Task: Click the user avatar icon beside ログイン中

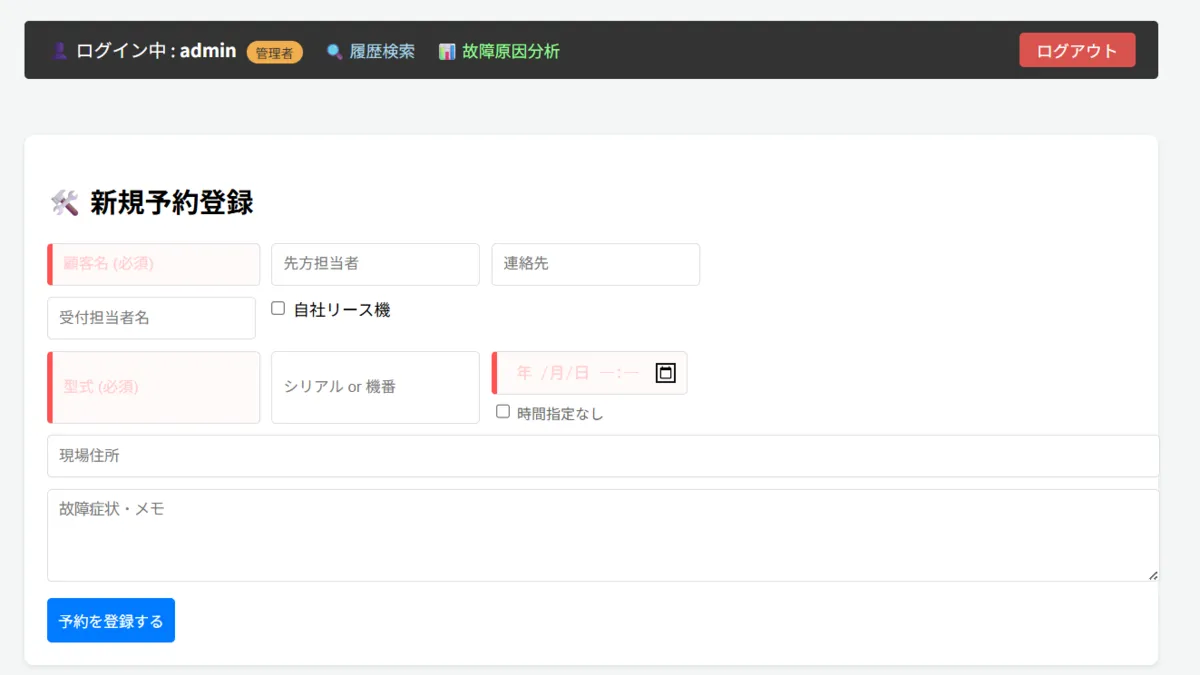Action: click(60, 51)
